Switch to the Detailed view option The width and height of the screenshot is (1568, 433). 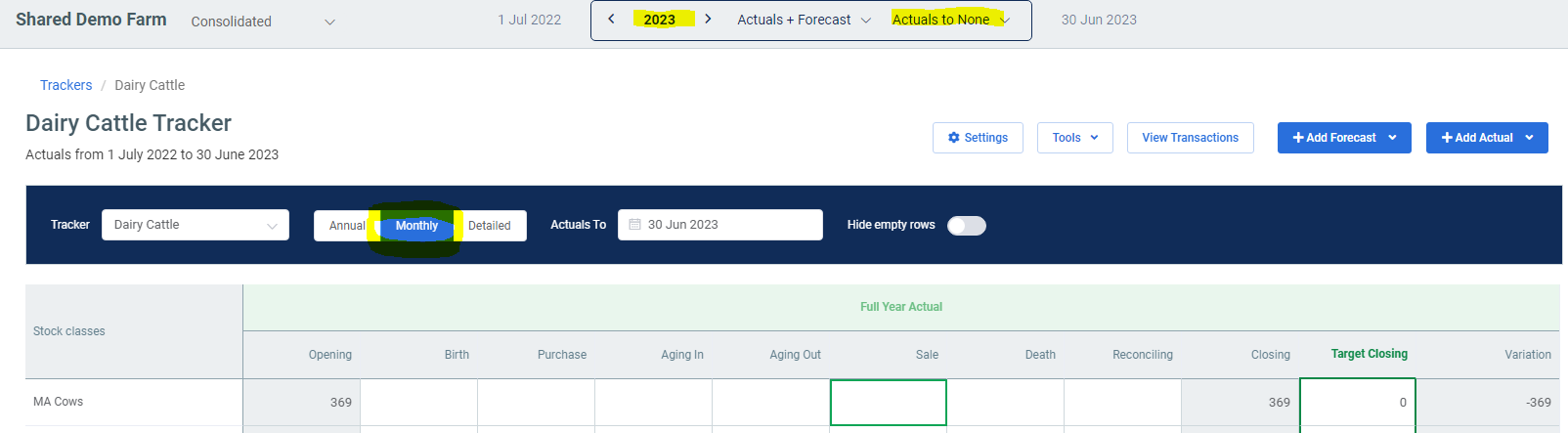point(490,226)
